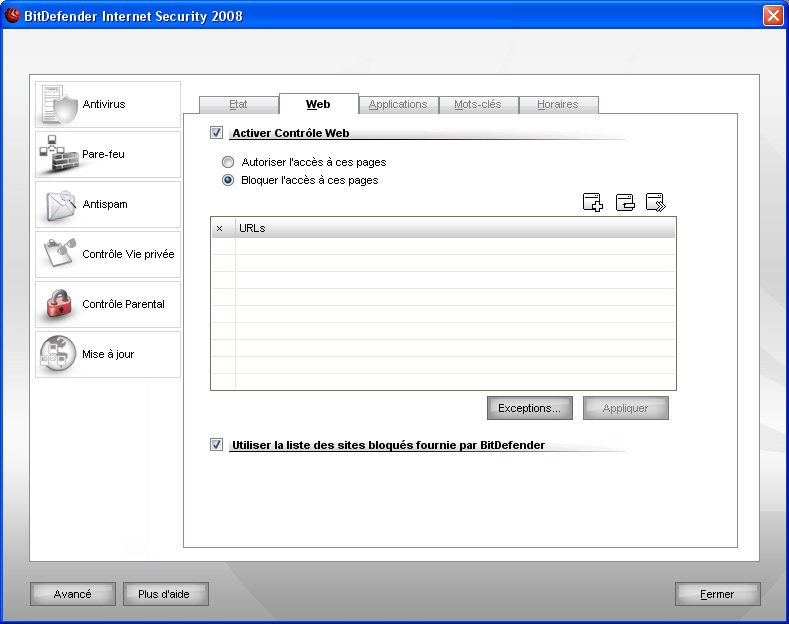The image size is (789, 624).
Task: Click the Appliquer button
Action: [625, 408]
